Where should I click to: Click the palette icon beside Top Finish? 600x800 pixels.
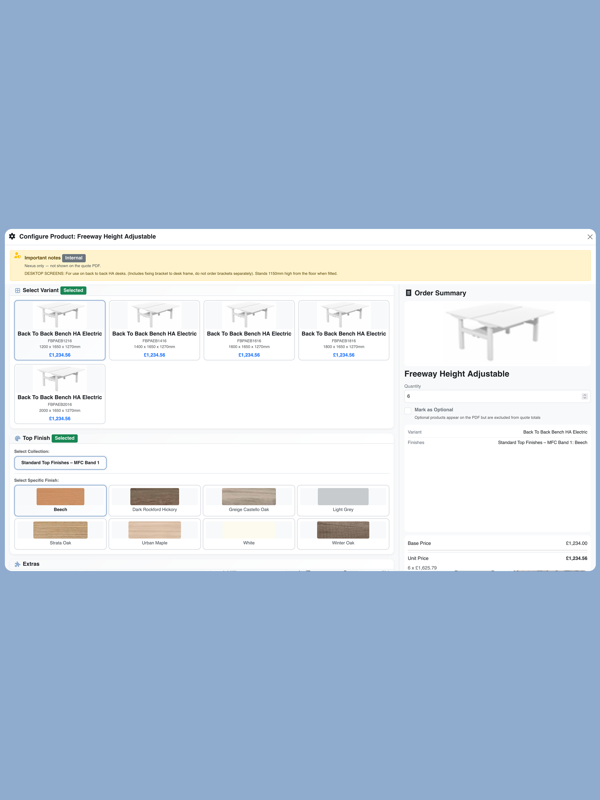coord(17,438)
